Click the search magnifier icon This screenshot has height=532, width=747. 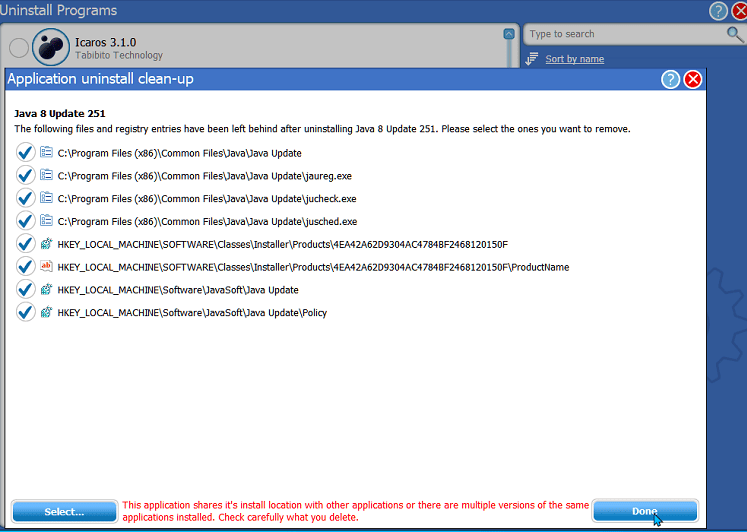(734, 34)
